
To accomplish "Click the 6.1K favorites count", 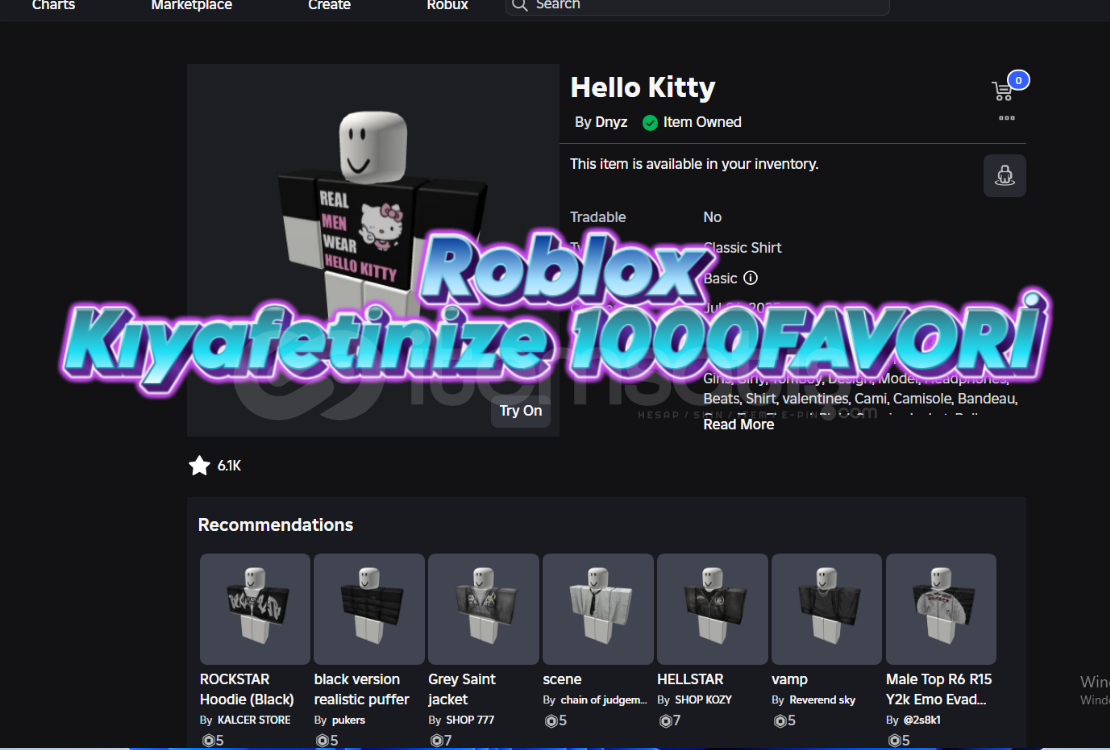I will [x=229, y=466].
